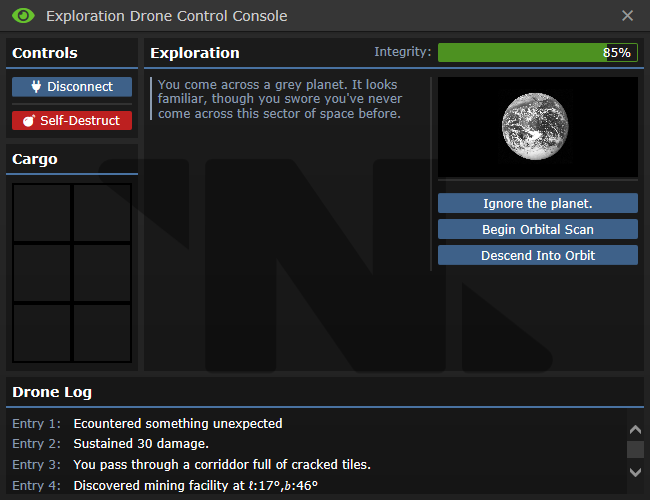The image size is (650, 500).
Task: Click the green eye icon in title bar
Action: [23, 16]
